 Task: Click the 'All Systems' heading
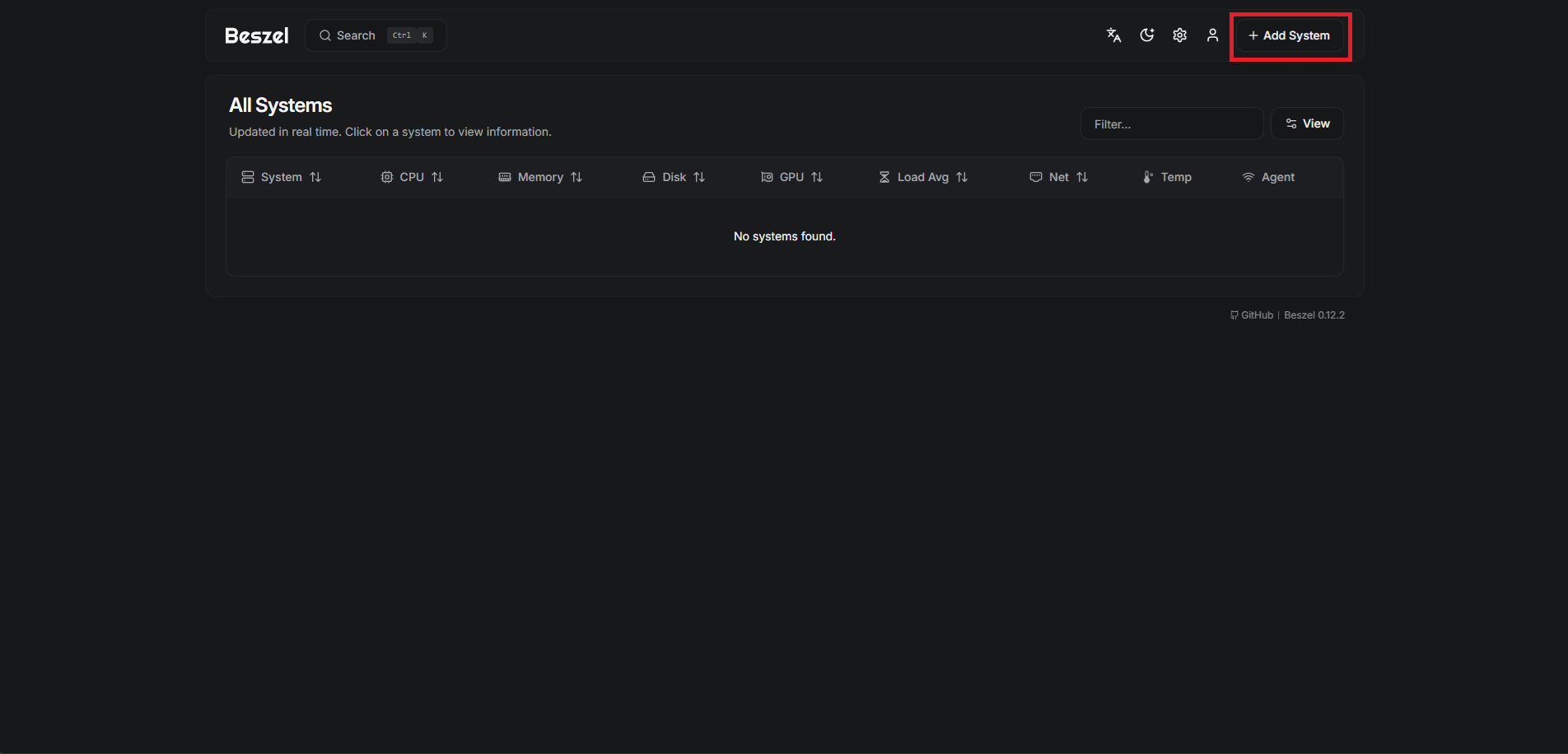(281, 105)
